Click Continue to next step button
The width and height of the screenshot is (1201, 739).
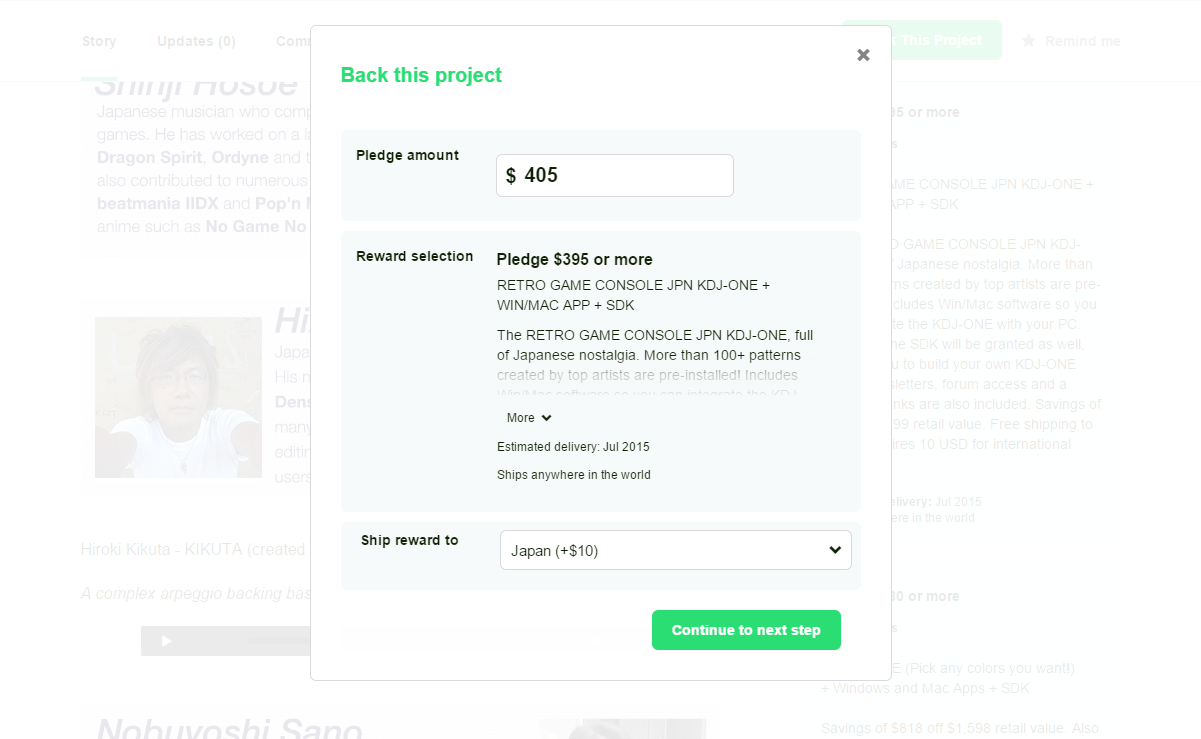746,630
